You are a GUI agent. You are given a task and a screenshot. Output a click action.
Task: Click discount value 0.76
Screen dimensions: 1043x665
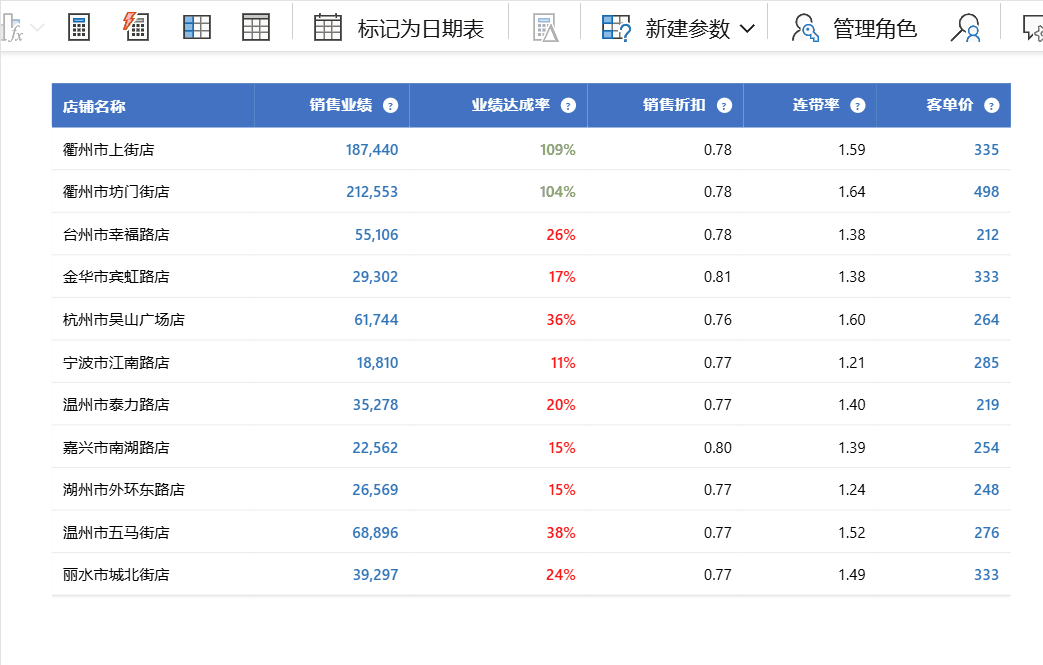coord(718,320)
